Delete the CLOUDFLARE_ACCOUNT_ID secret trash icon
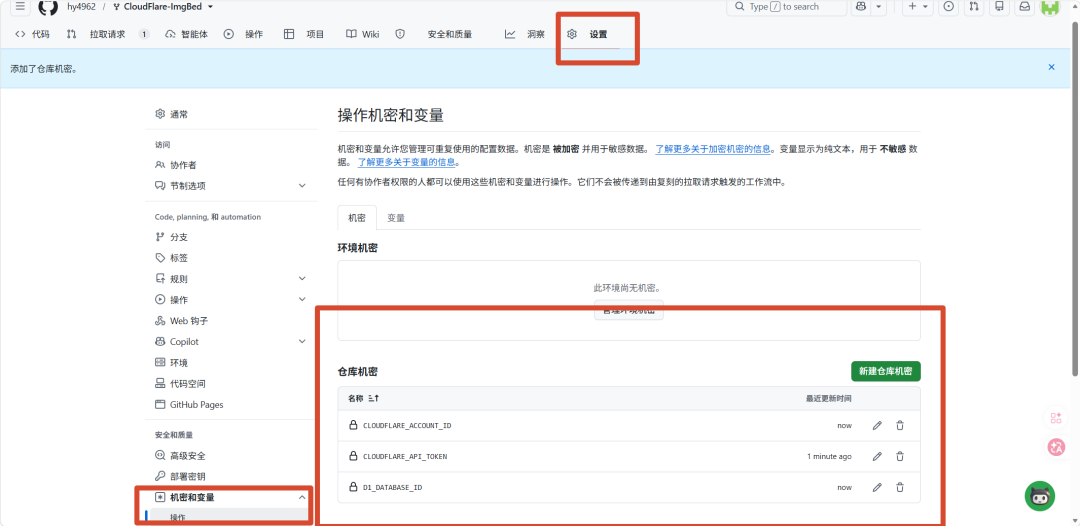 tap(900, 425)
